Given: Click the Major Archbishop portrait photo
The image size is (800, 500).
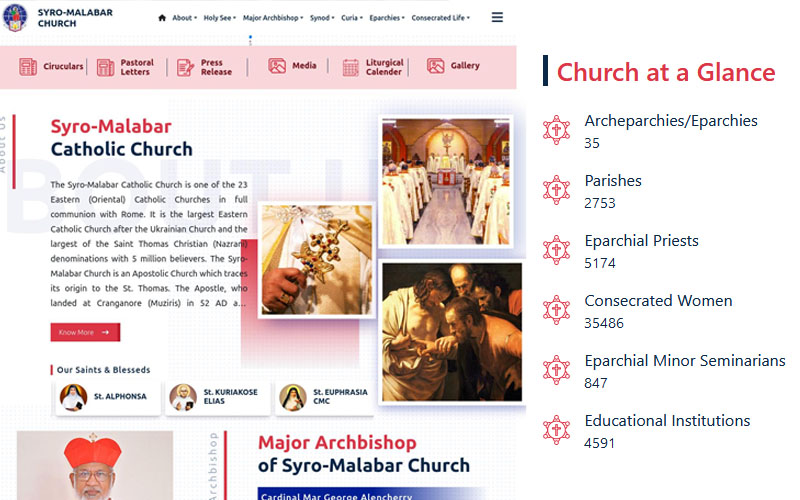Looking at the screenshot, I should point(94,465).
